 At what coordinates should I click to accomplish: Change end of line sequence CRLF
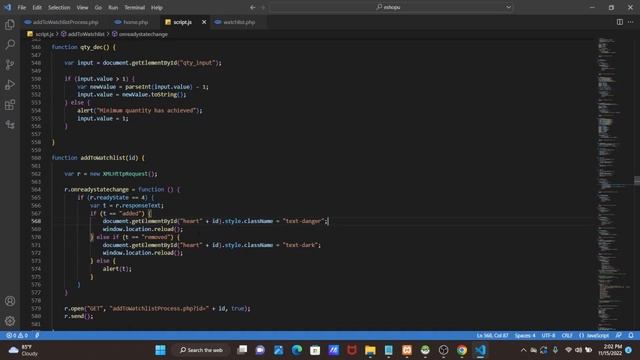(567, 335)
